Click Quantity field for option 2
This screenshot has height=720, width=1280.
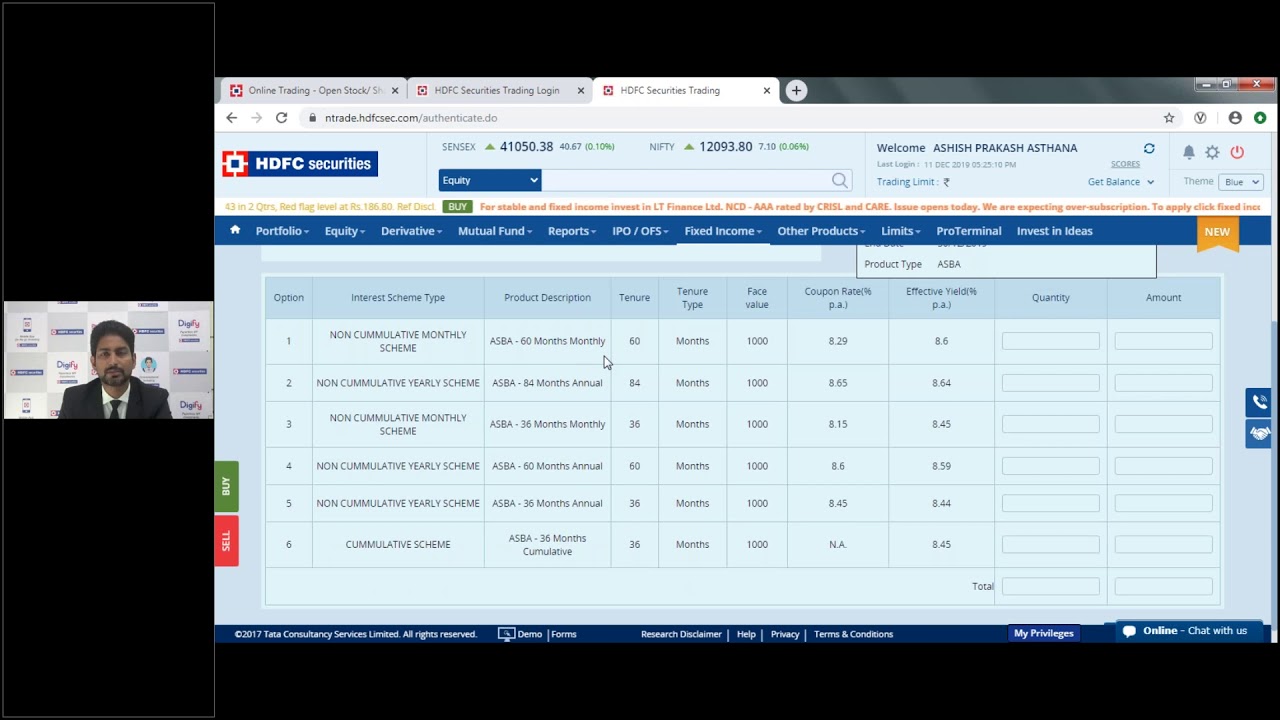1050,383
